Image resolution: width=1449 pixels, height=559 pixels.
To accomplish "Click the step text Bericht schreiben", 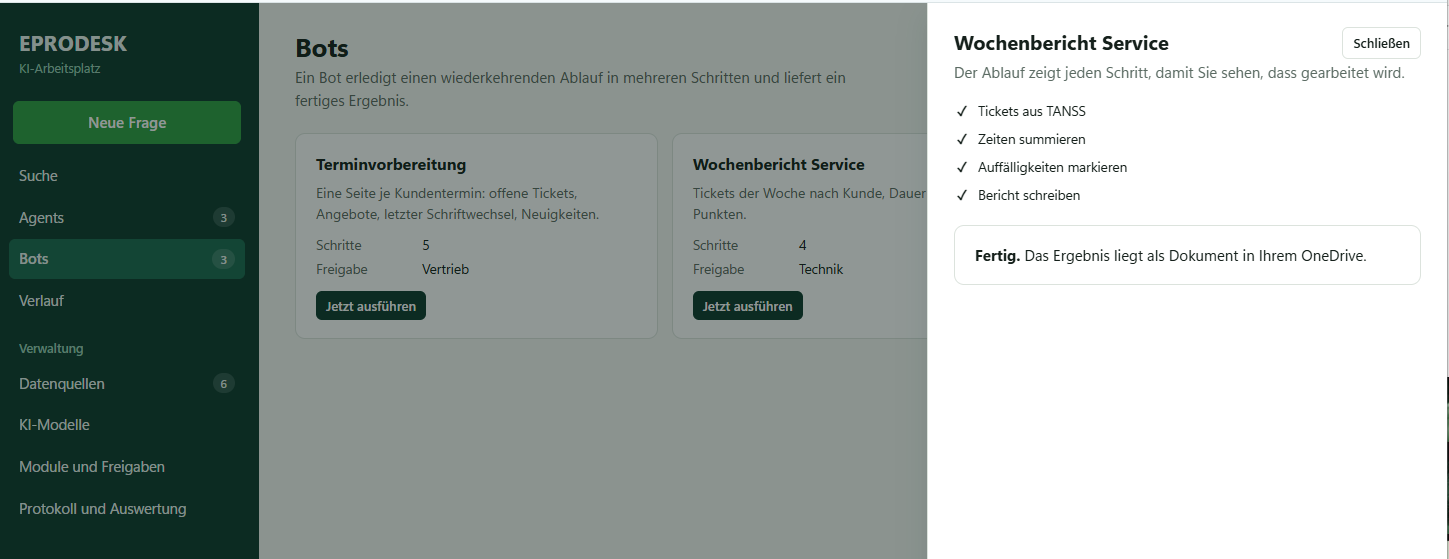I will click(1029, 195).
